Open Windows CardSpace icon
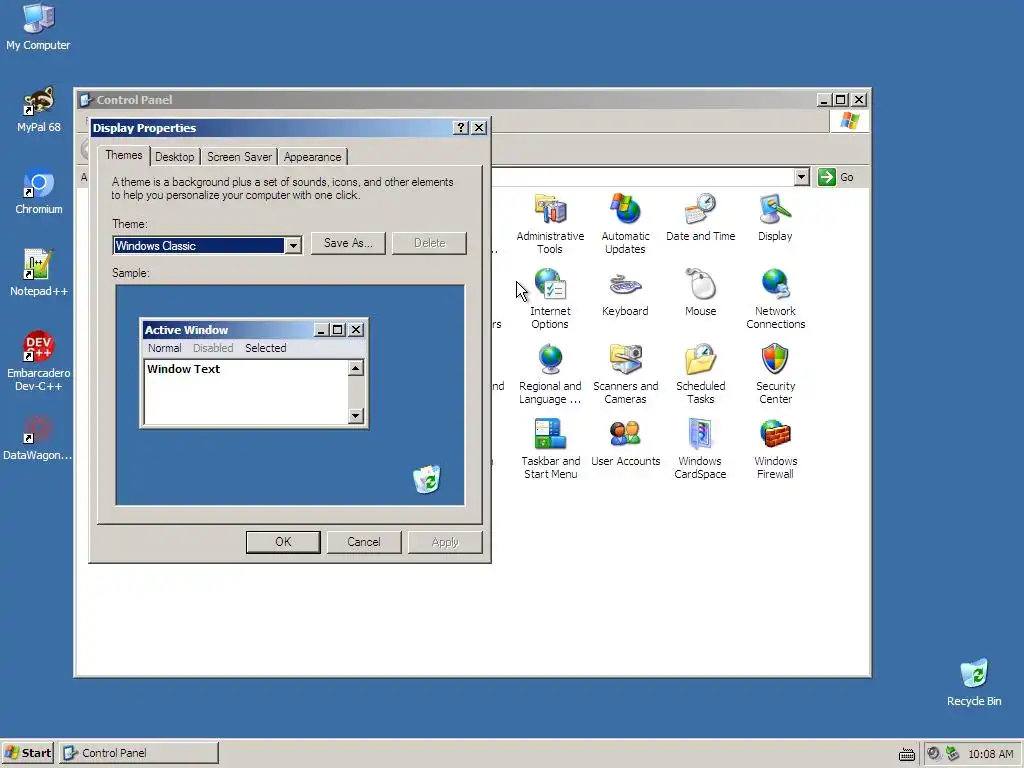1024x768 pixels. (700, 449)
